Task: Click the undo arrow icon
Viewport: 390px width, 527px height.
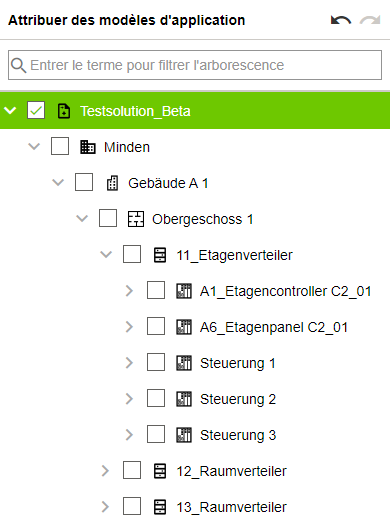Action: coord(341,21)
